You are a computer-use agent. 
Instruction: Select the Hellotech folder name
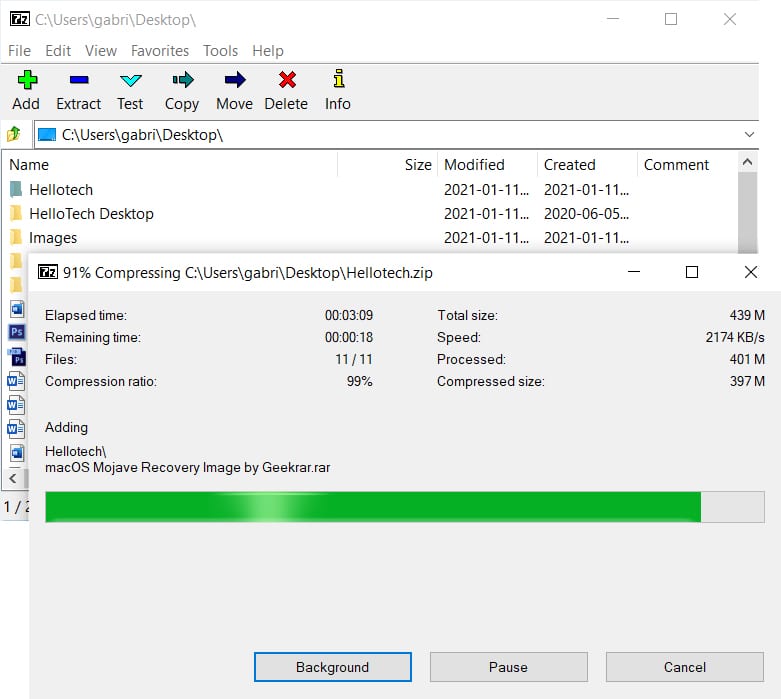(61, 189)
